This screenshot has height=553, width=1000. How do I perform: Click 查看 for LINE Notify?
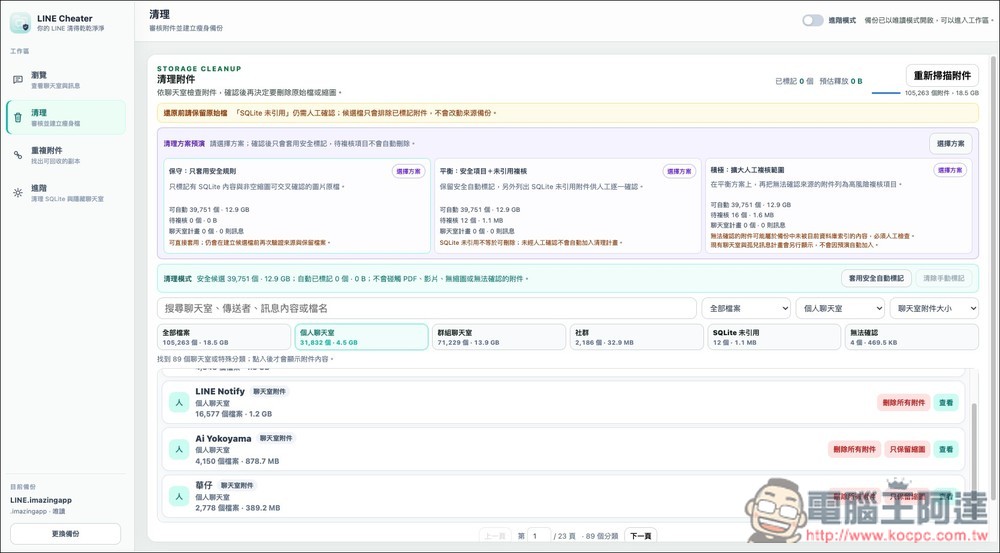pos(946,402)
